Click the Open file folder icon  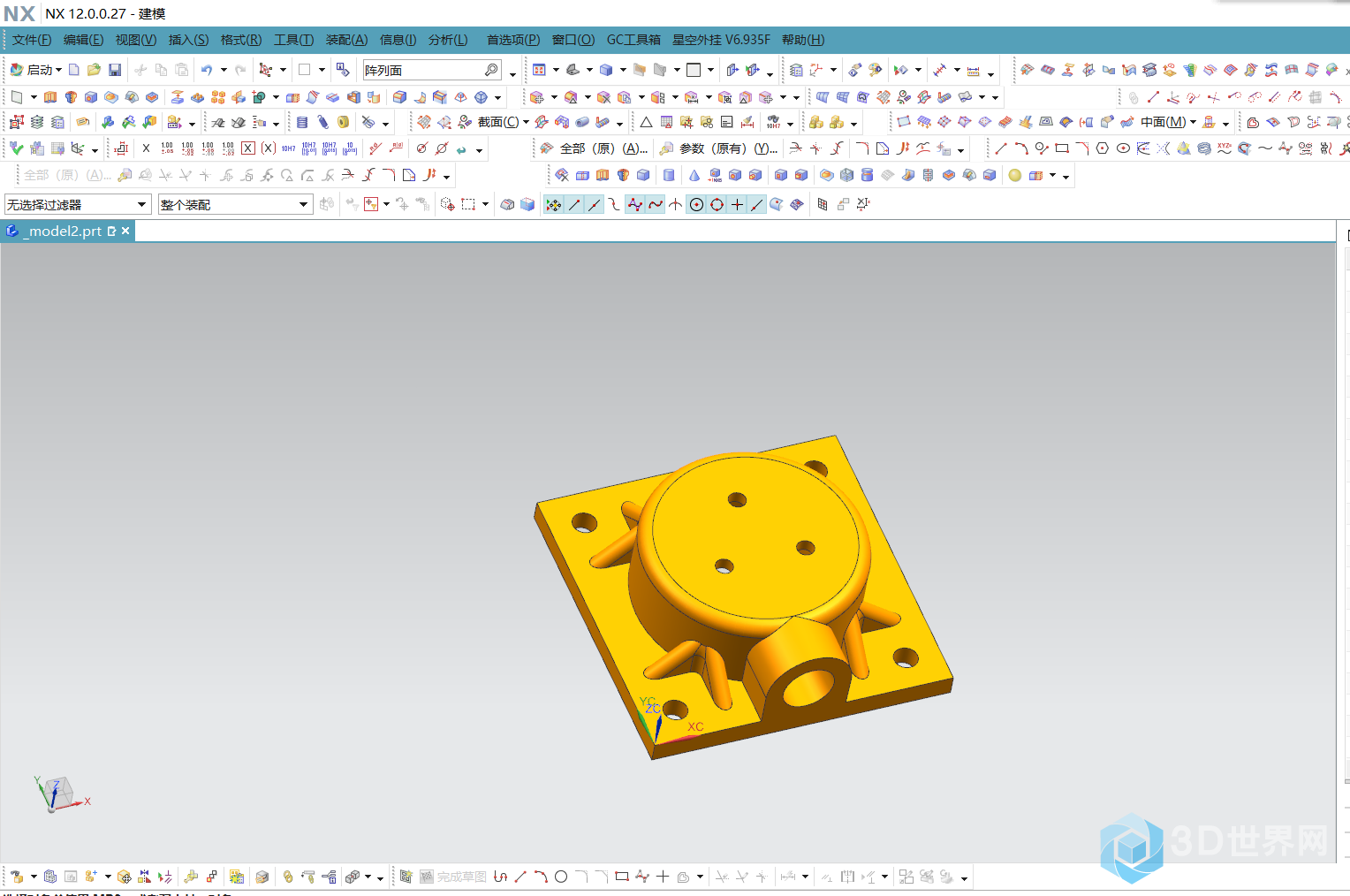[x=94, y=70]
